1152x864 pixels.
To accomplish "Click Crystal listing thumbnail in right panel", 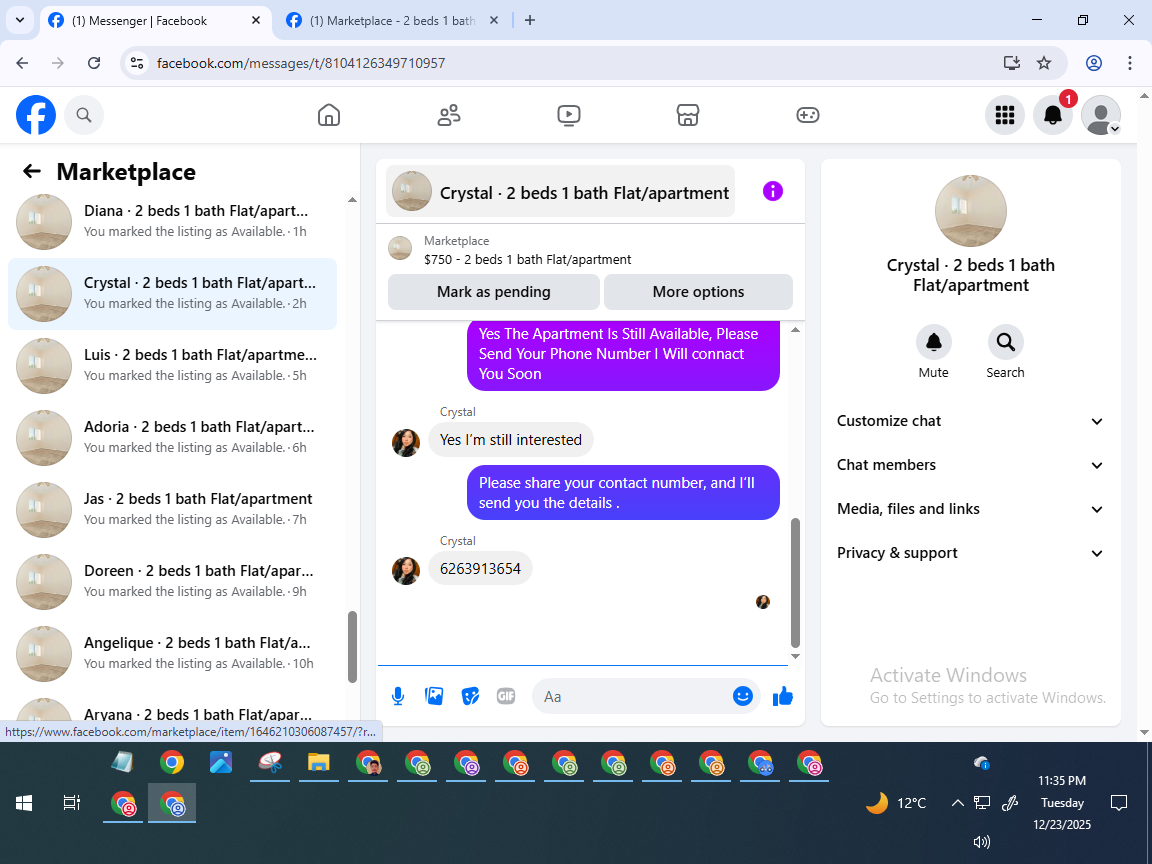I will click(x=971, y=211).
